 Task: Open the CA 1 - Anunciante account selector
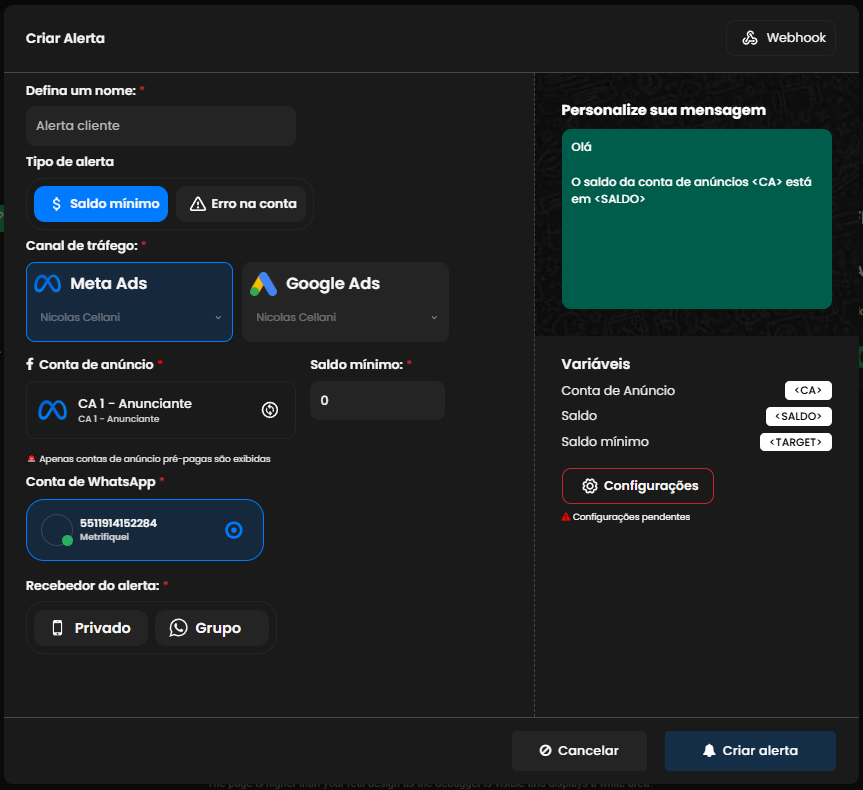click(150, 410)
